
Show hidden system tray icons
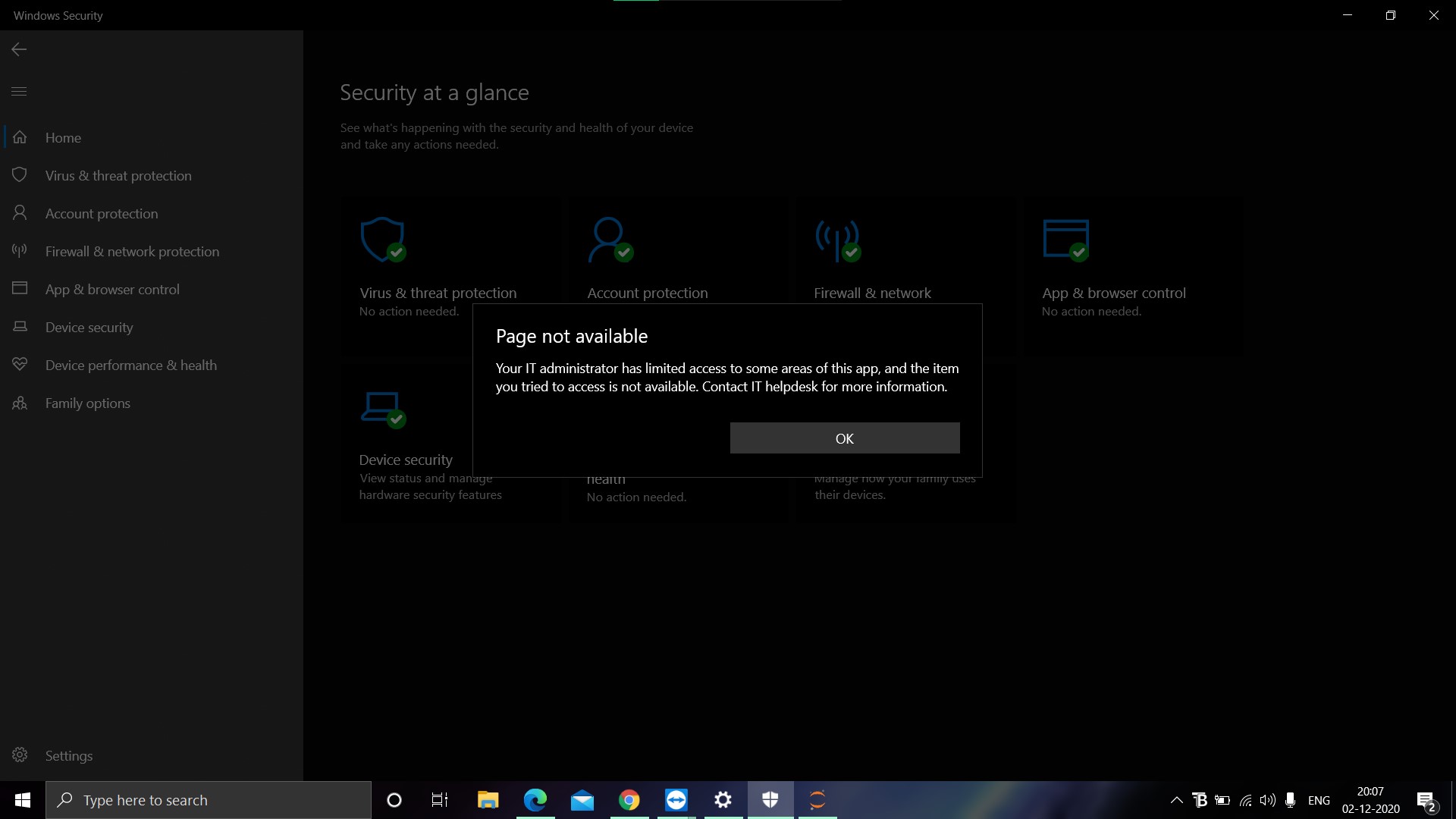point(1176,800)
